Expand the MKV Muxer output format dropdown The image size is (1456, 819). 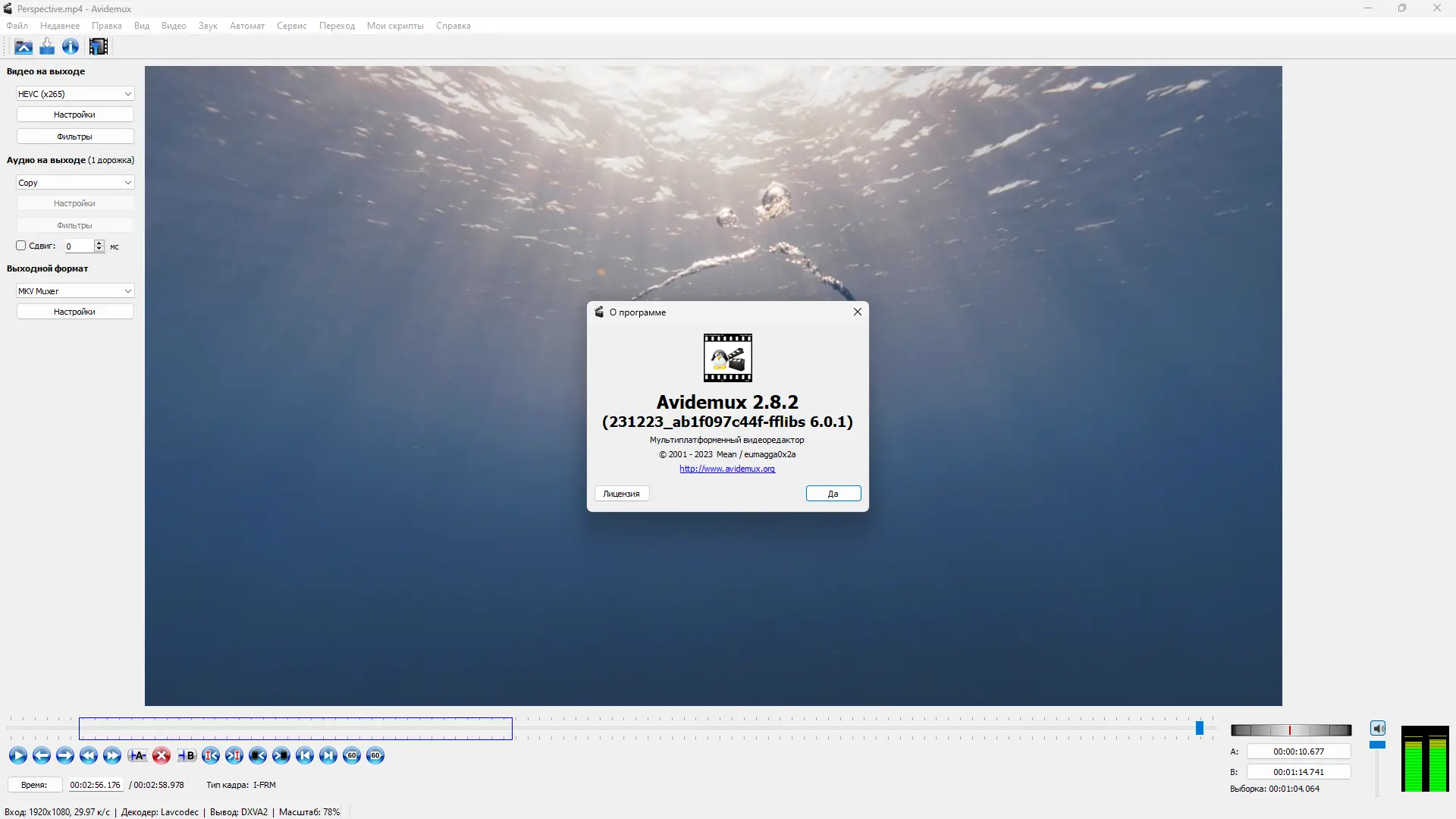tap(75, 291)
